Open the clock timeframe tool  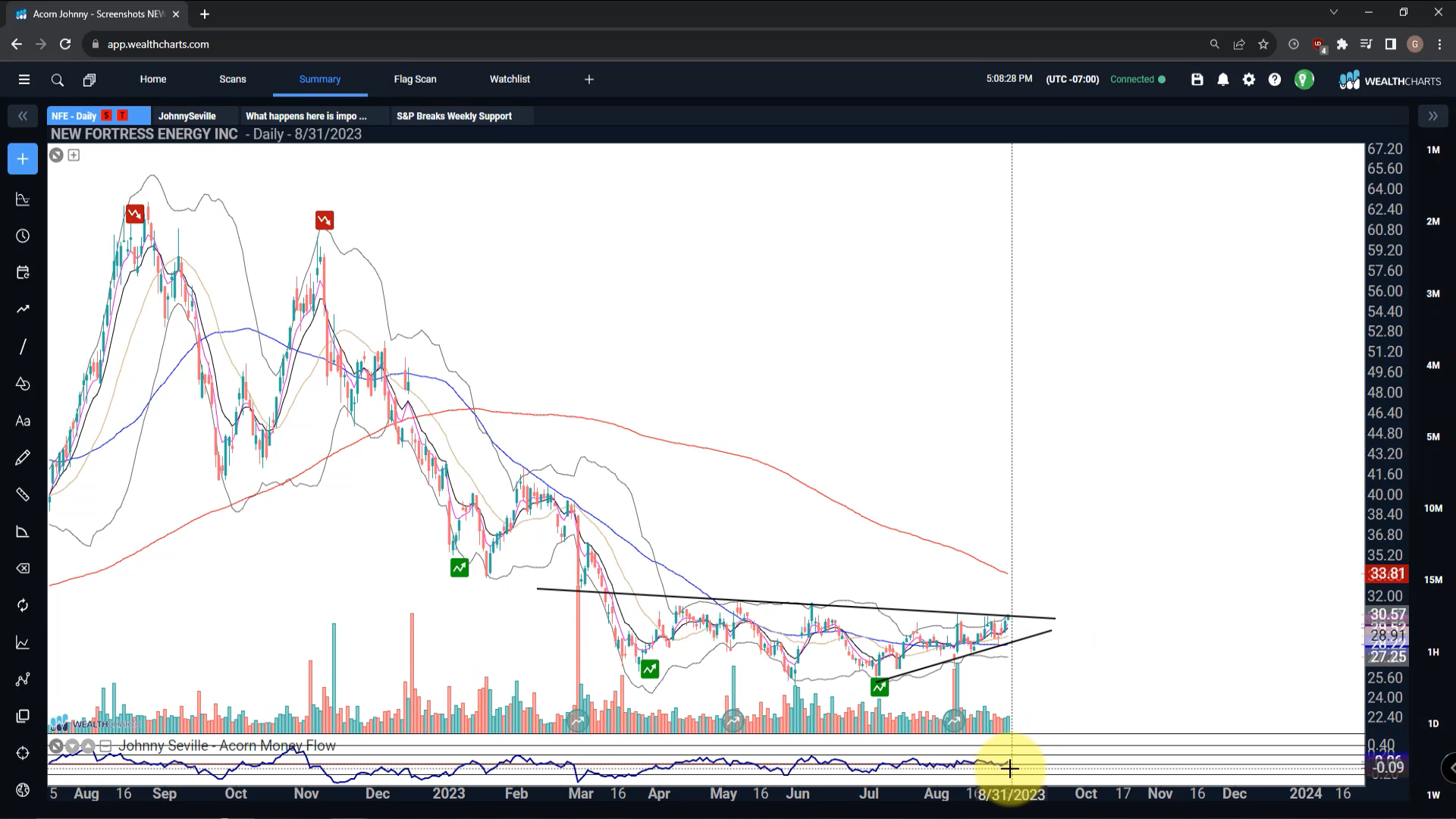coord(23,237)
